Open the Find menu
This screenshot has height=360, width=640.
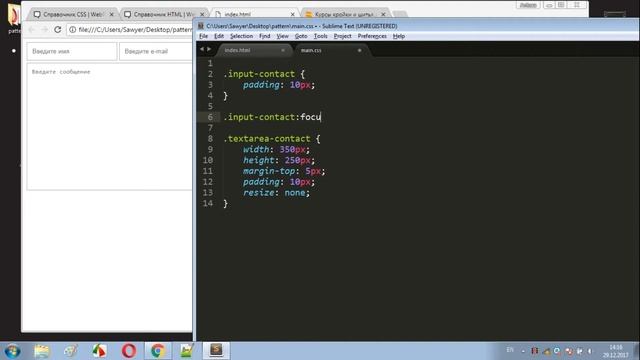coord(264,36)
